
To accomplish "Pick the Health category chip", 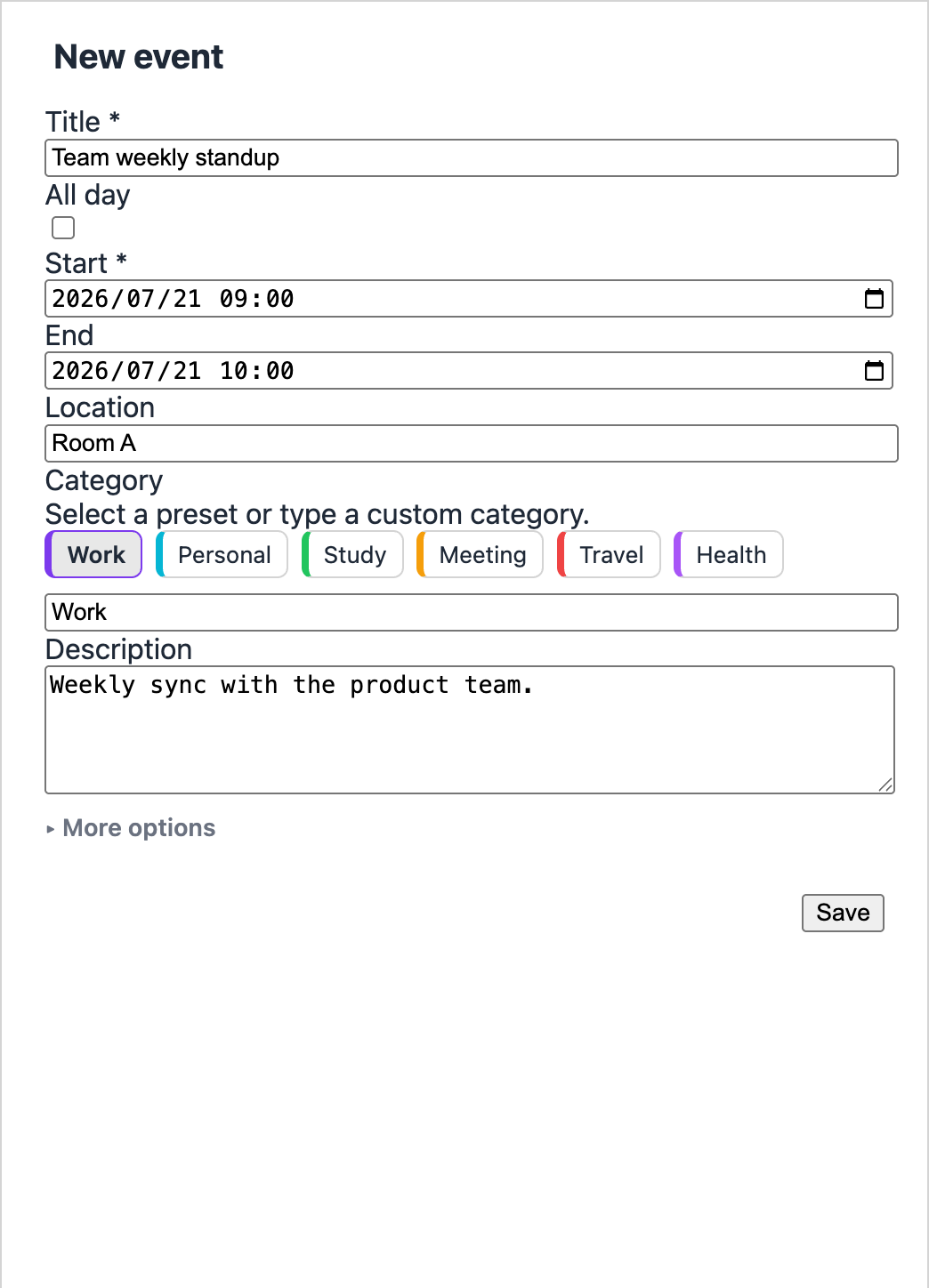I will pos(729,554).
